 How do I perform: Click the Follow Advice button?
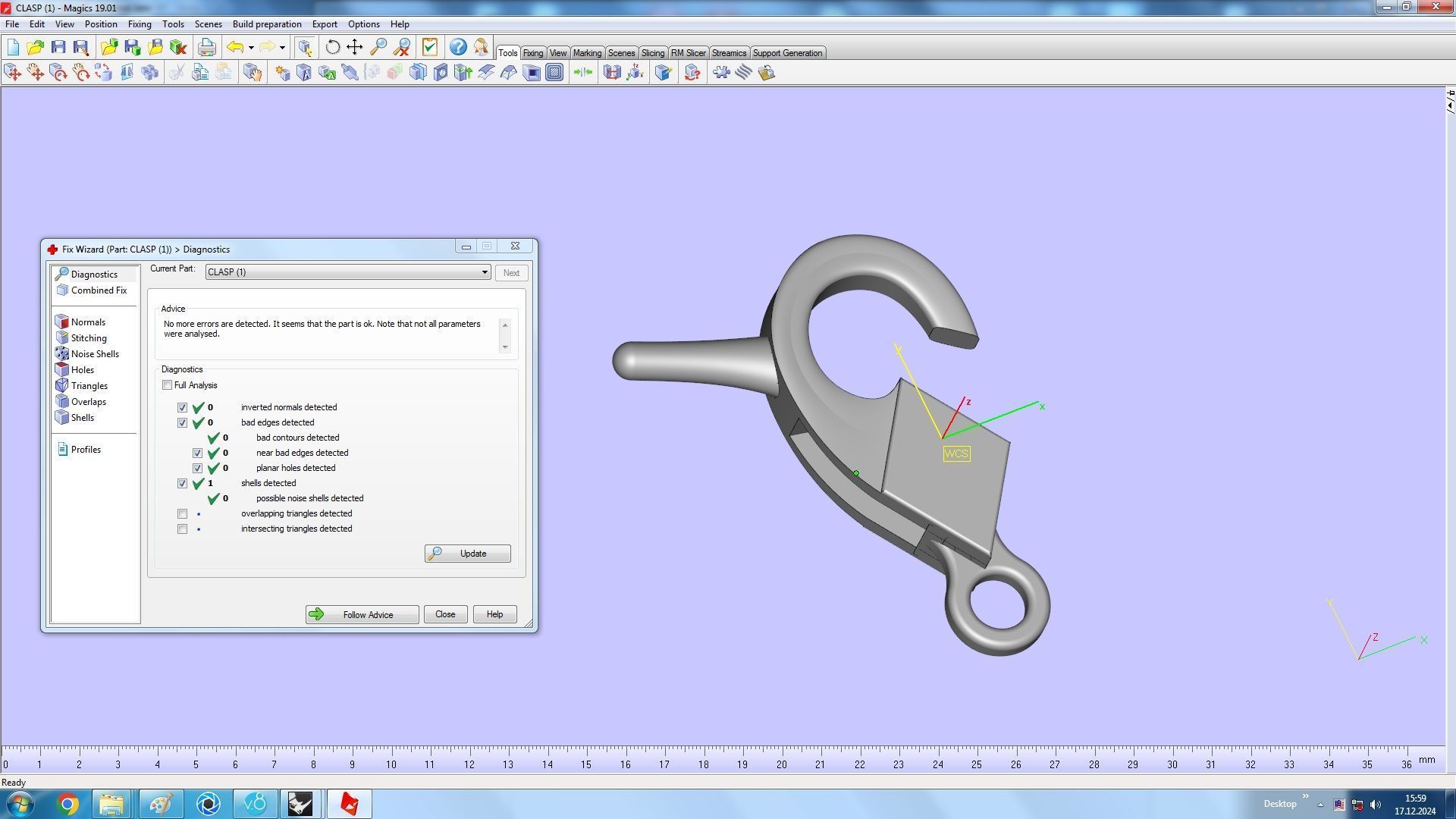tap(362, 615)
